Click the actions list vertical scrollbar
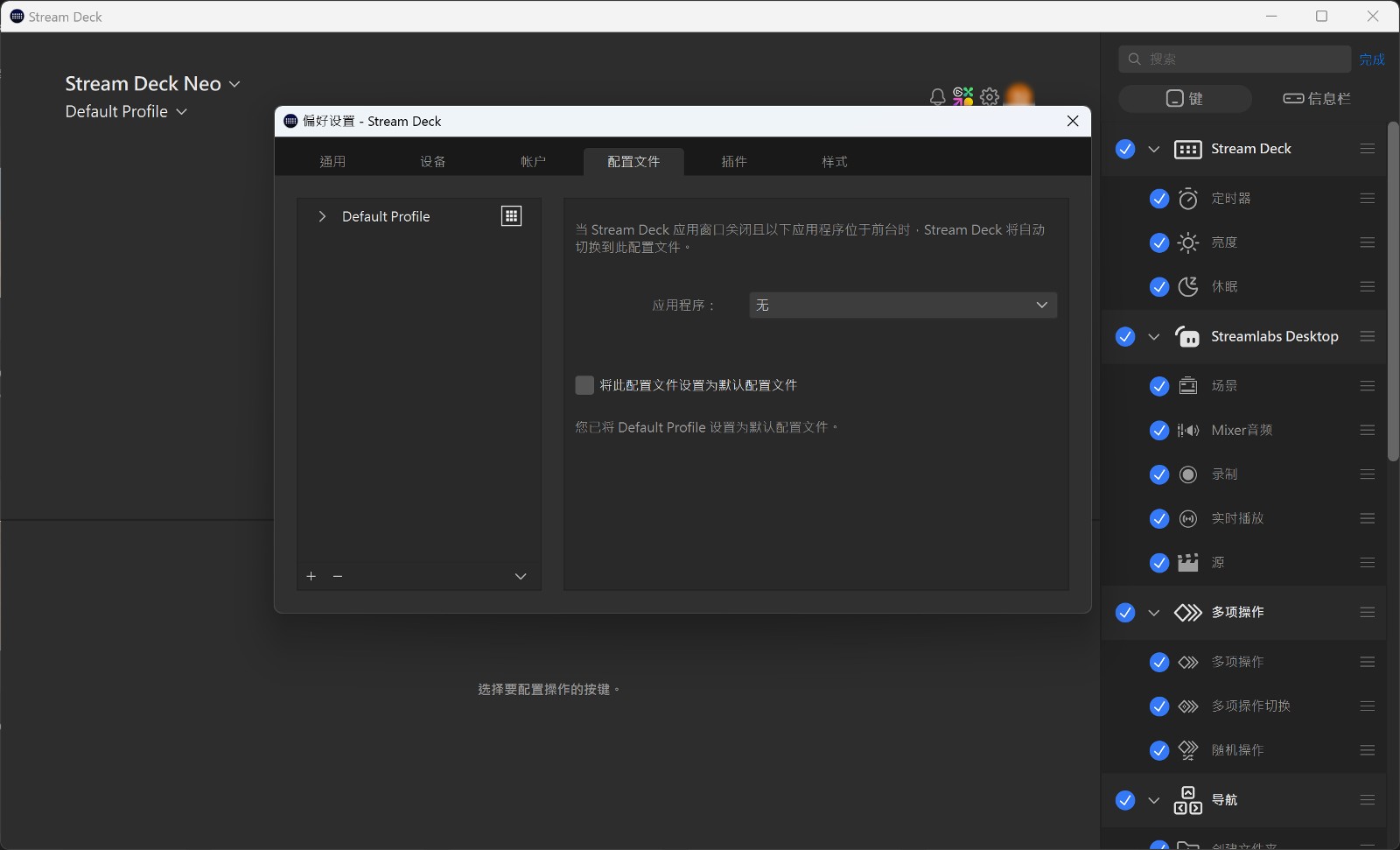This screenshot has width=1400, height=850. (x=1393, y=291)
